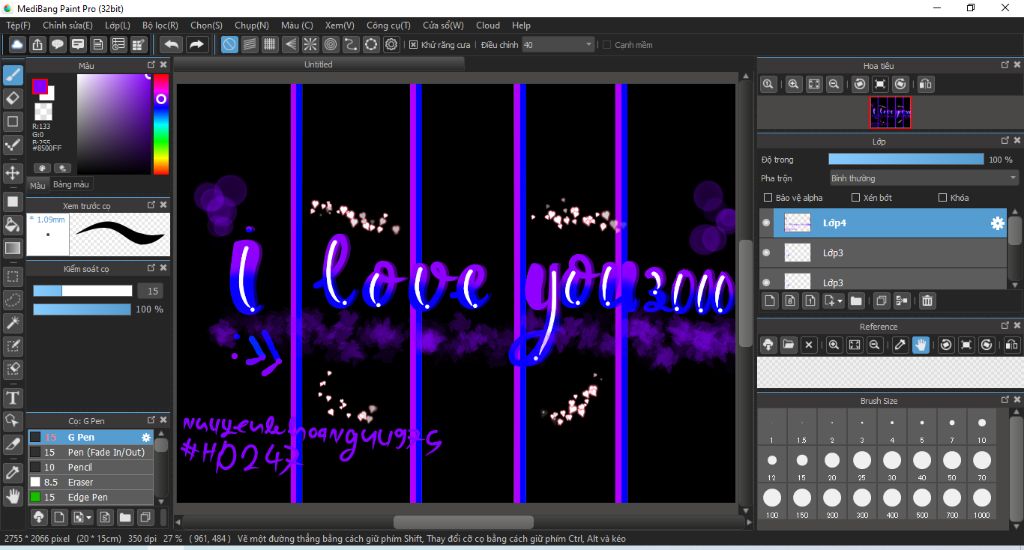The height and width of the screenshot is (550, 1024).
Task: Pick brush size 1000 preset
Action: point(982,502)
